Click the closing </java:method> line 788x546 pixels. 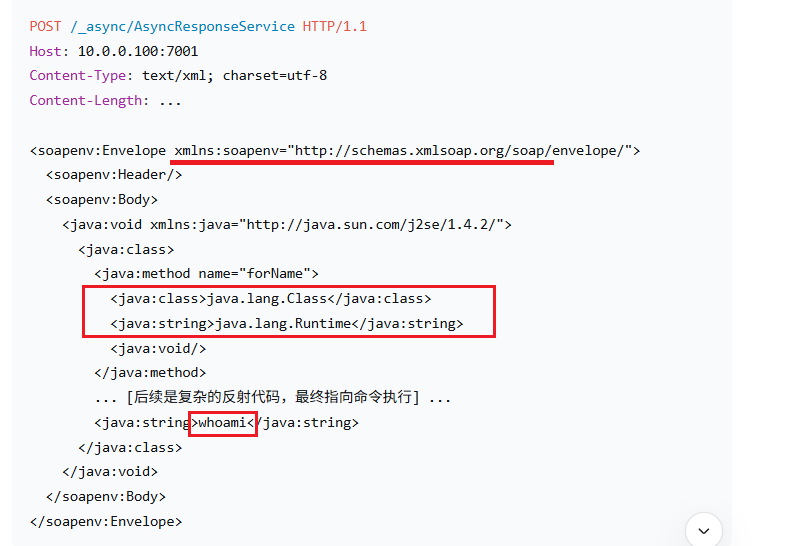coord(150,373)
